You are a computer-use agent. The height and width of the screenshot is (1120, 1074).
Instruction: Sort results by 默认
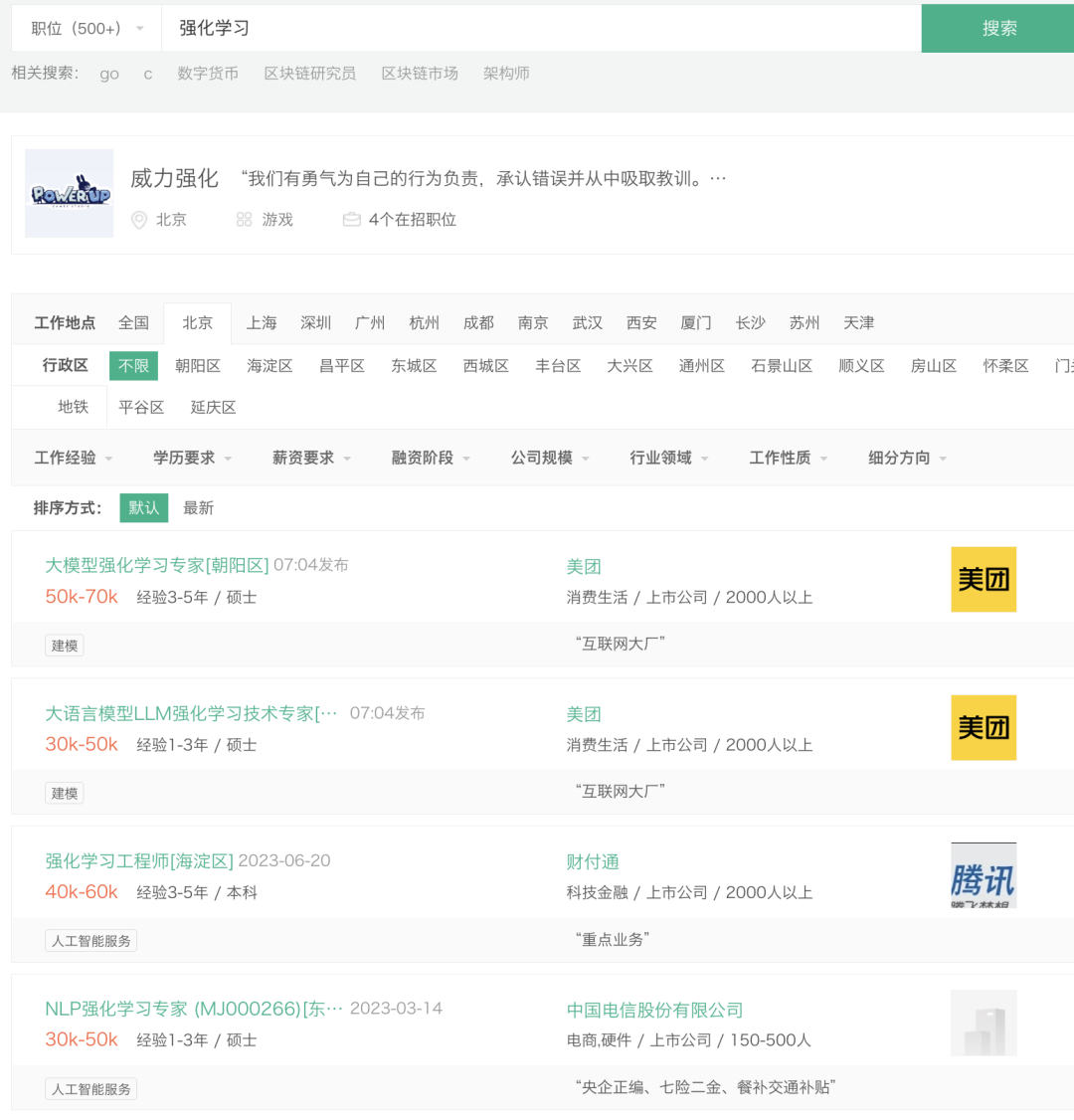tap(143, 508)
